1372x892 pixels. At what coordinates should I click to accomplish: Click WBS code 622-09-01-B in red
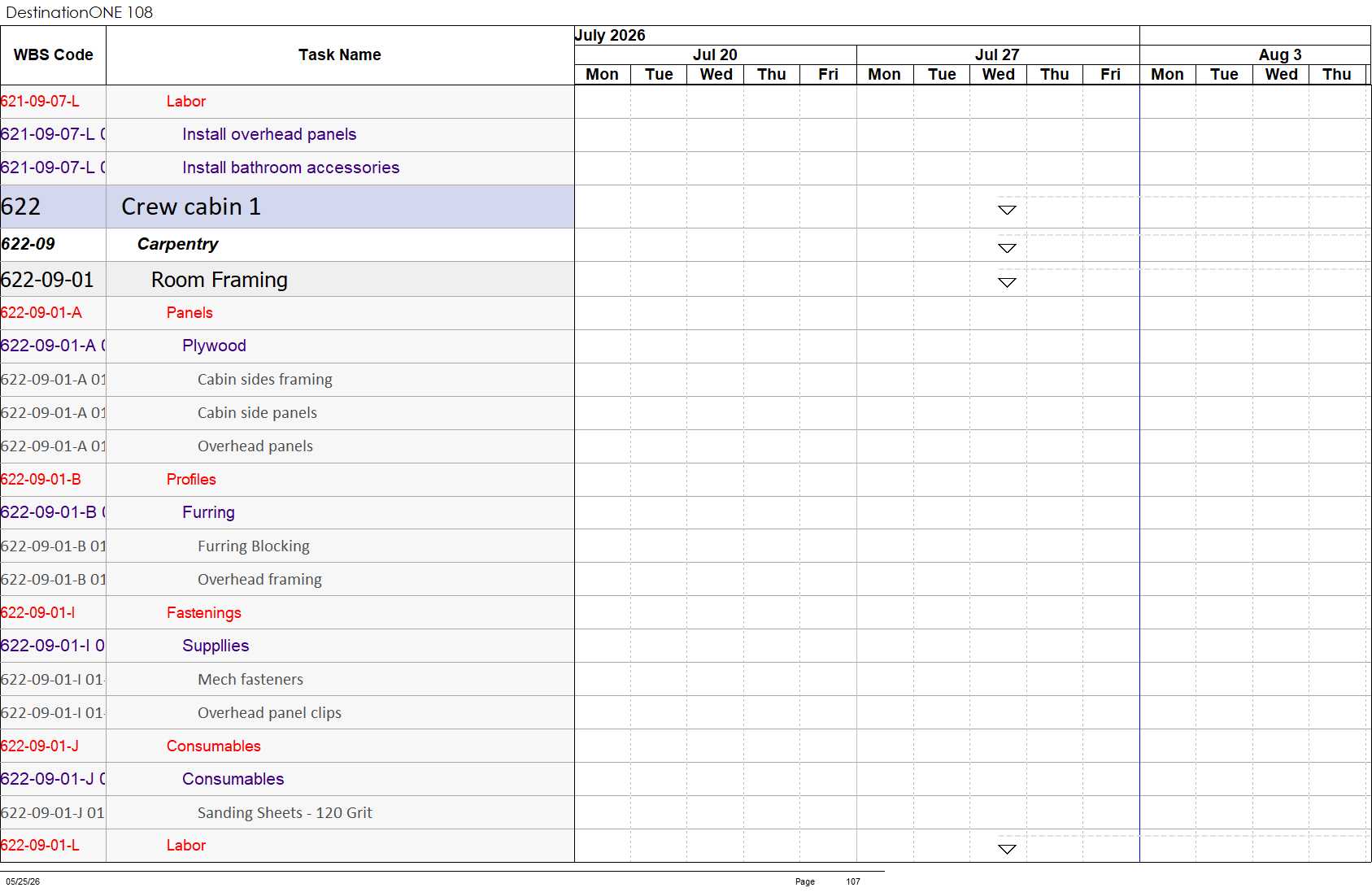point(41,480)
